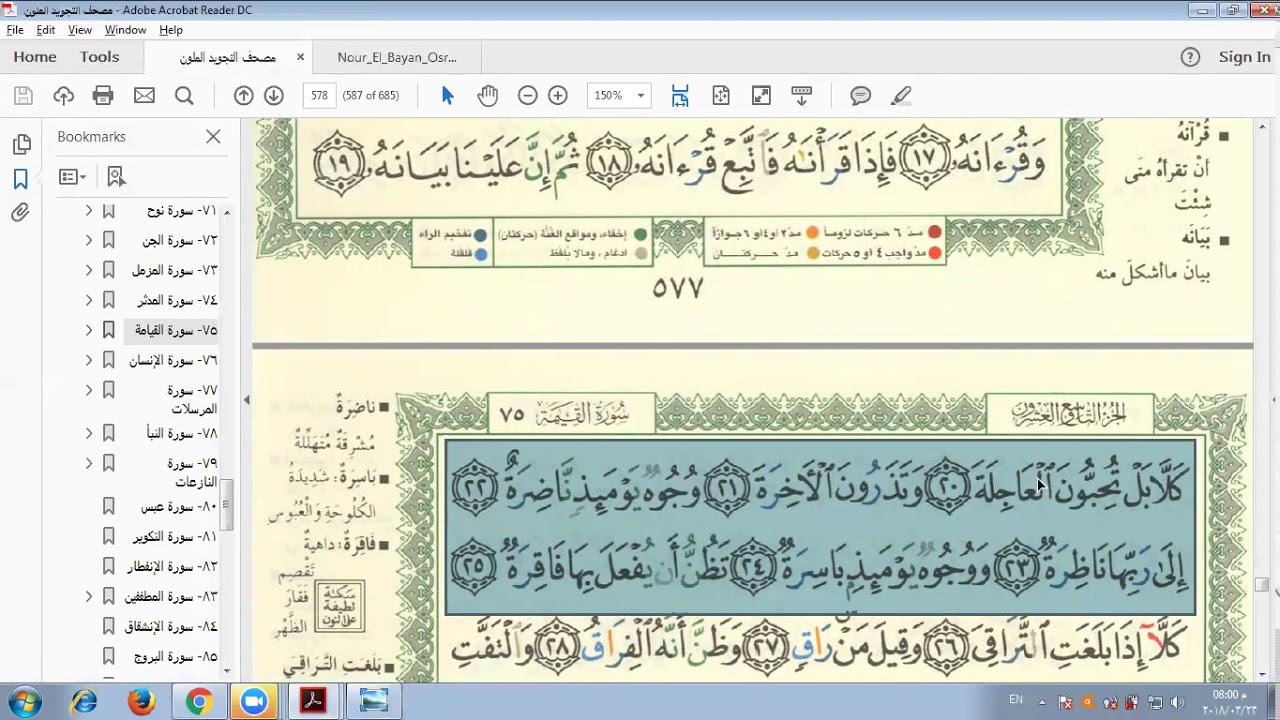
Task: Switch to Nour_El_Bayan_Osr... tab
Action: pos(397,57)
